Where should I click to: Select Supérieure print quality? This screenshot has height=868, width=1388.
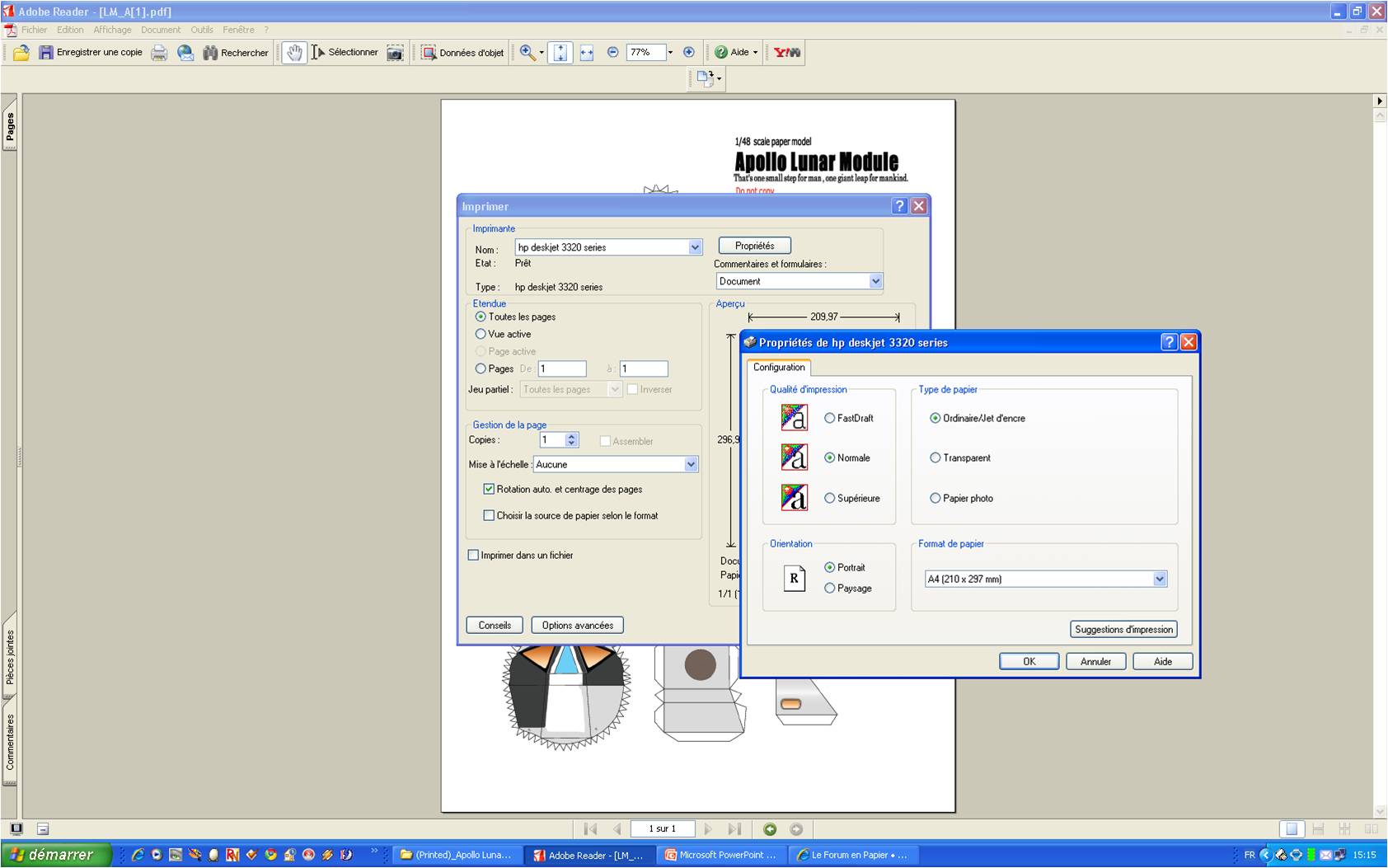pos(830,498)
